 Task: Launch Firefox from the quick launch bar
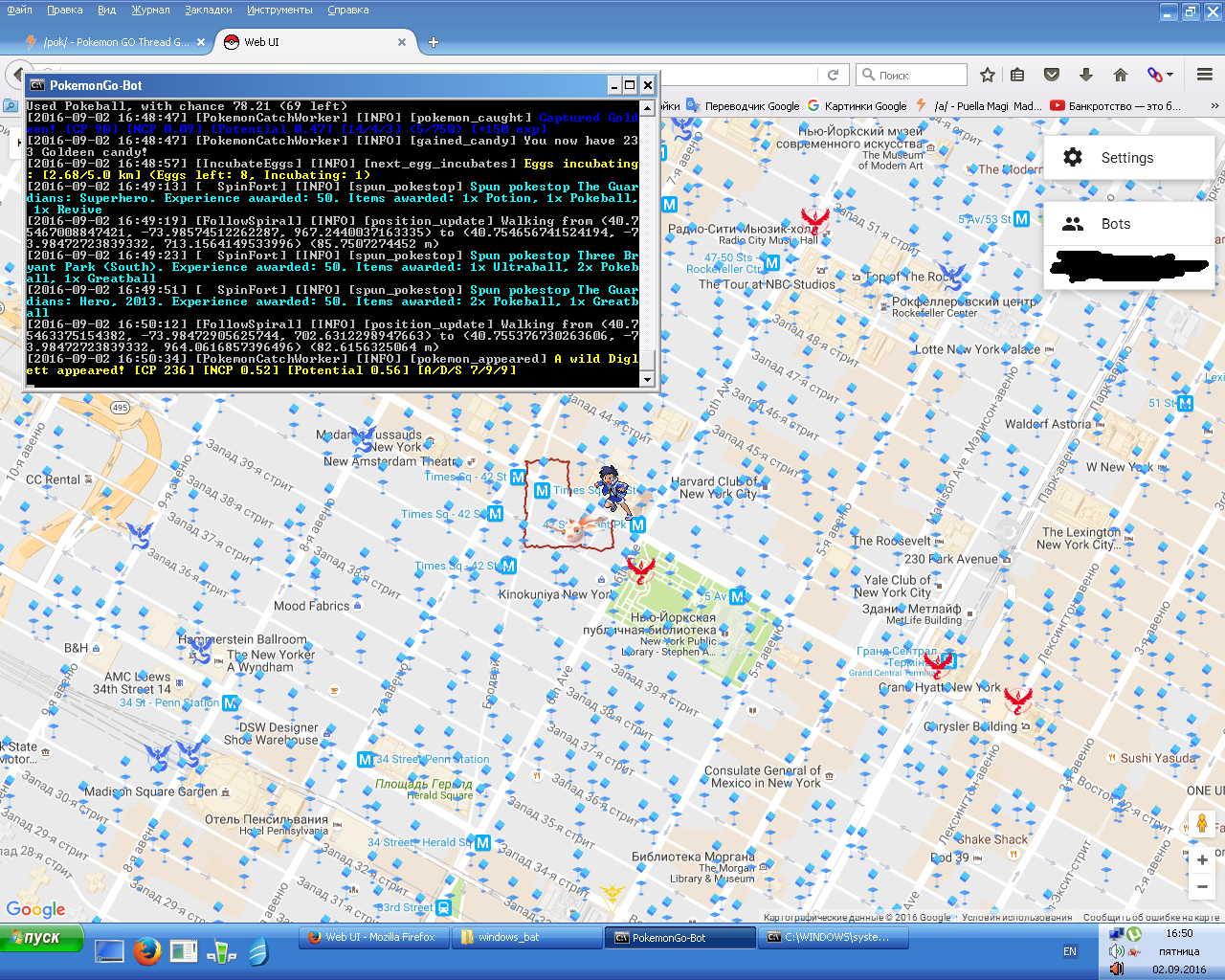(146, 951)
